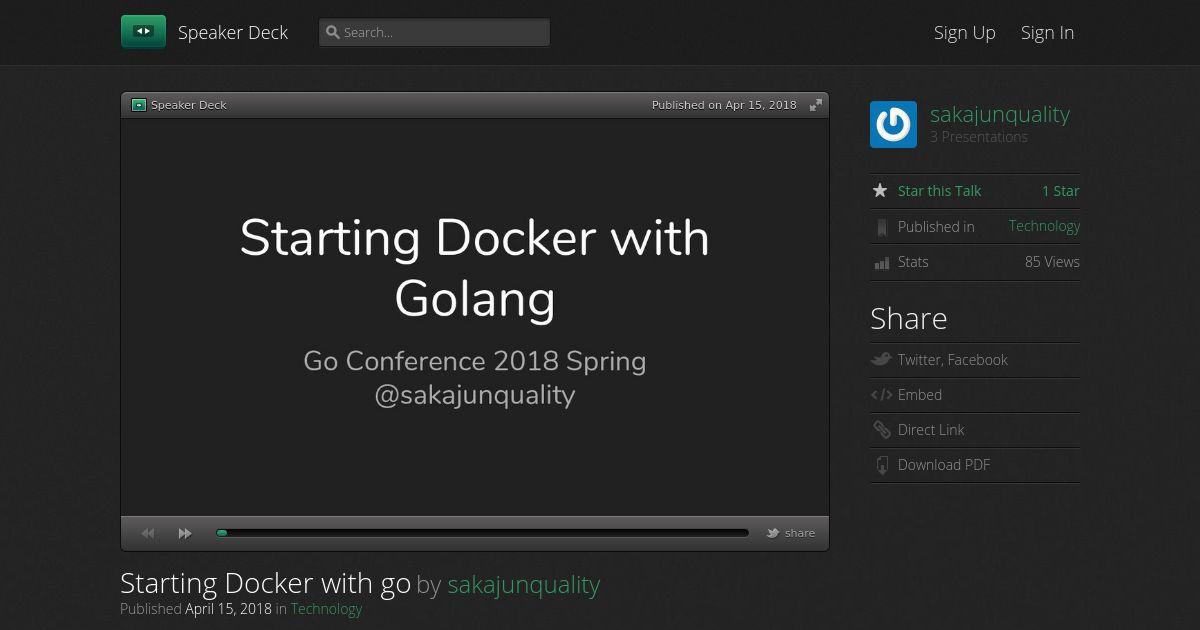The width and height of the screenshot is (1200, 630).
Task: Open the Sign Up page
Action: tap(965, 32)
